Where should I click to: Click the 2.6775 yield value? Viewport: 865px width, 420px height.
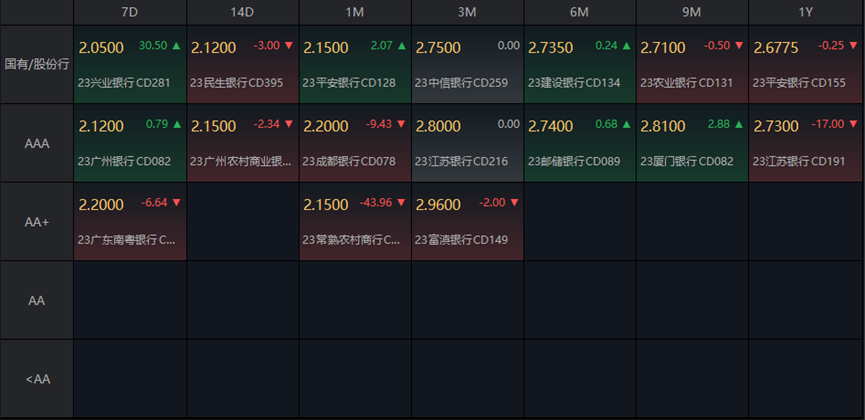(x=776, y=48)
